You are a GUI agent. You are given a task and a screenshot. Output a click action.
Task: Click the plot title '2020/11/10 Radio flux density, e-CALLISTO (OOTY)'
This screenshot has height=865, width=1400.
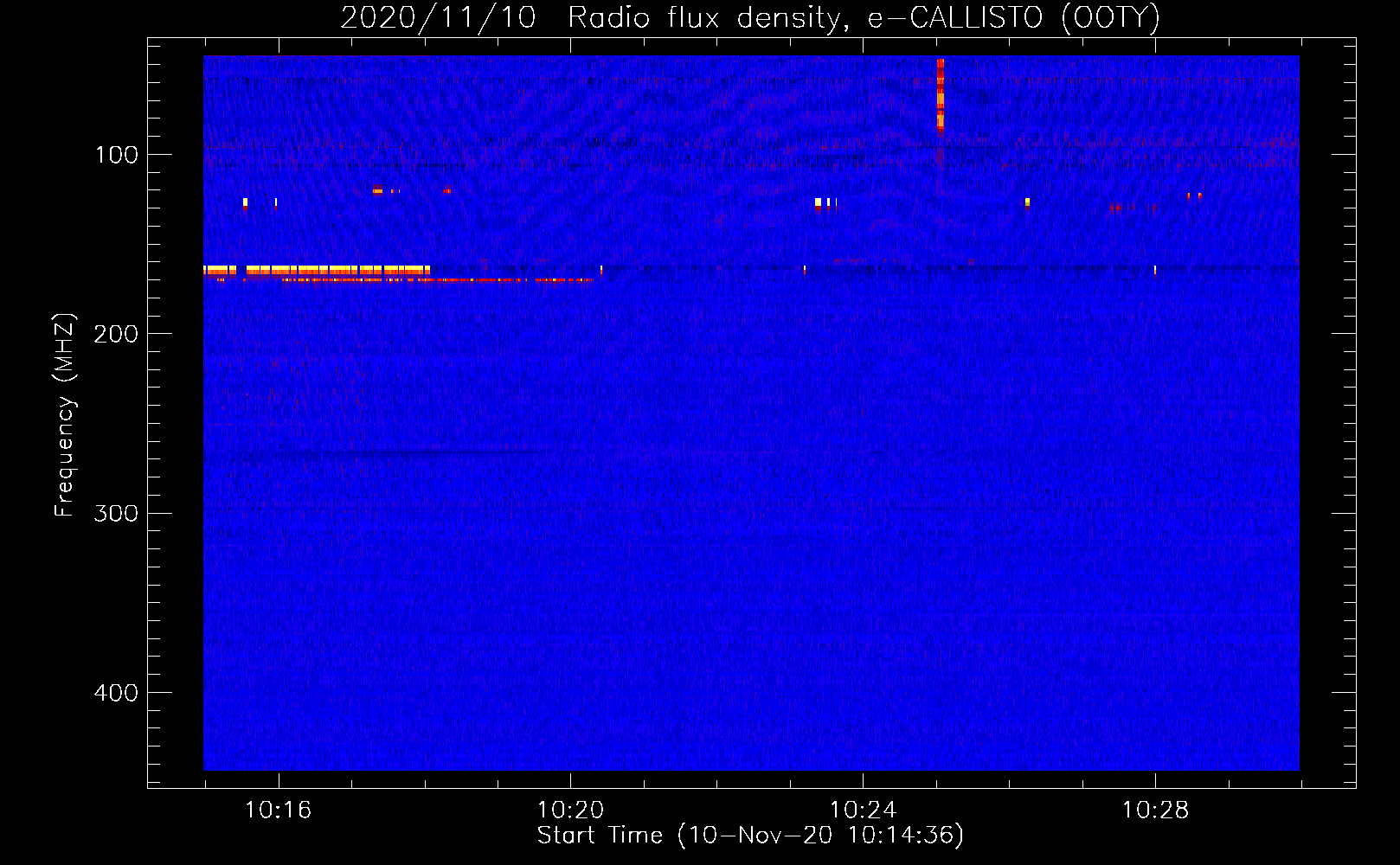tap(749, 17)
